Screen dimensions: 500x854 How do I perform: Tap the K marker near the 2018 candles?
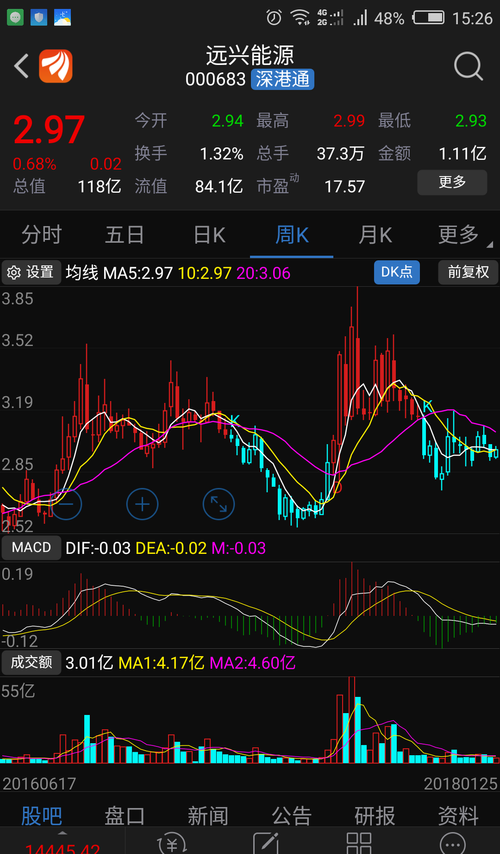click(428, 405)
